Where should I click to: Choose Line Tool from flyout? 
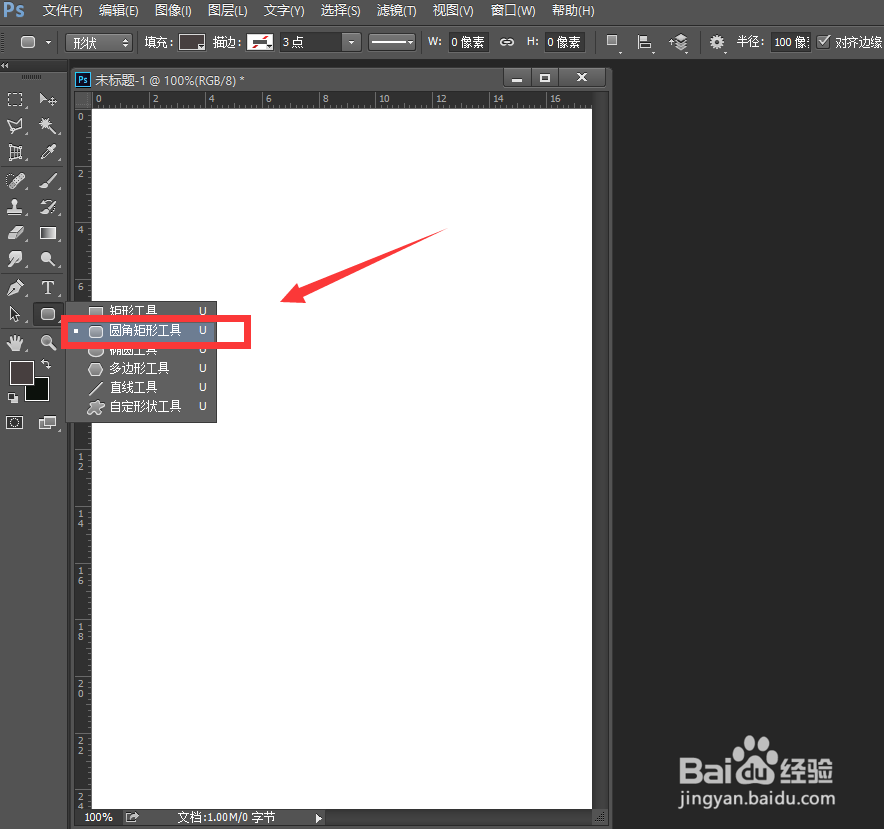click(142, 387)
